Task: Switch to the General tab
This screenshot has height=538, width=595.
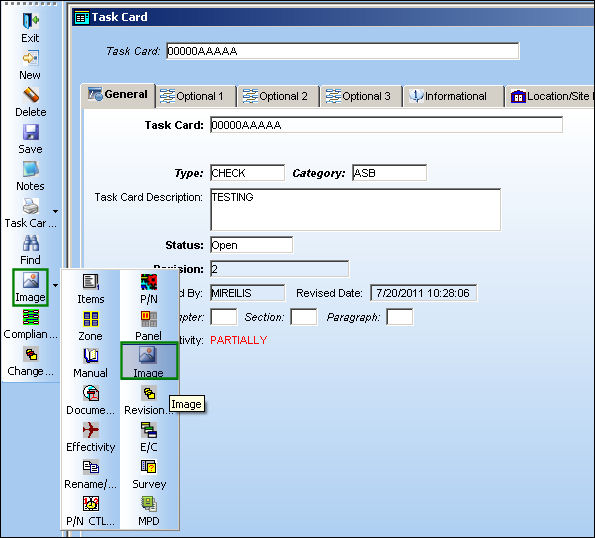Action: tap(118, 94)
